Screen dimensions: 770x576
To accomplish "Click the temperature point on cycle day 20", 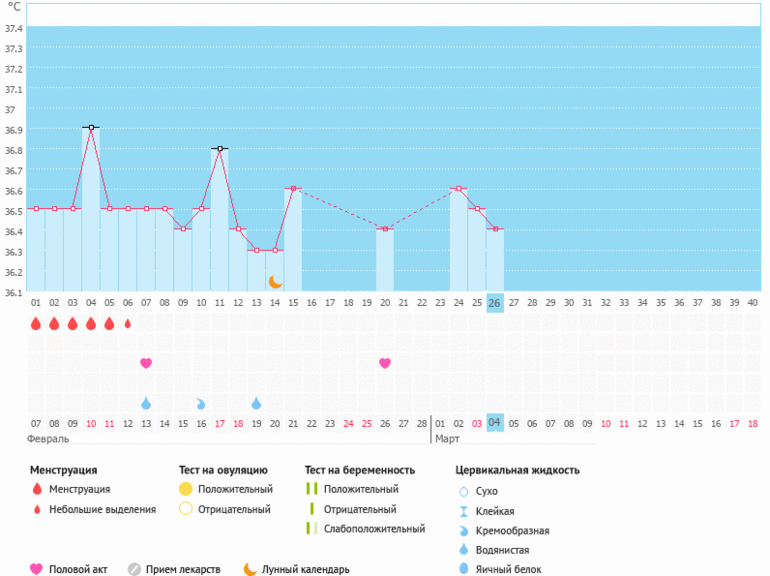I will tap(385, 229).
